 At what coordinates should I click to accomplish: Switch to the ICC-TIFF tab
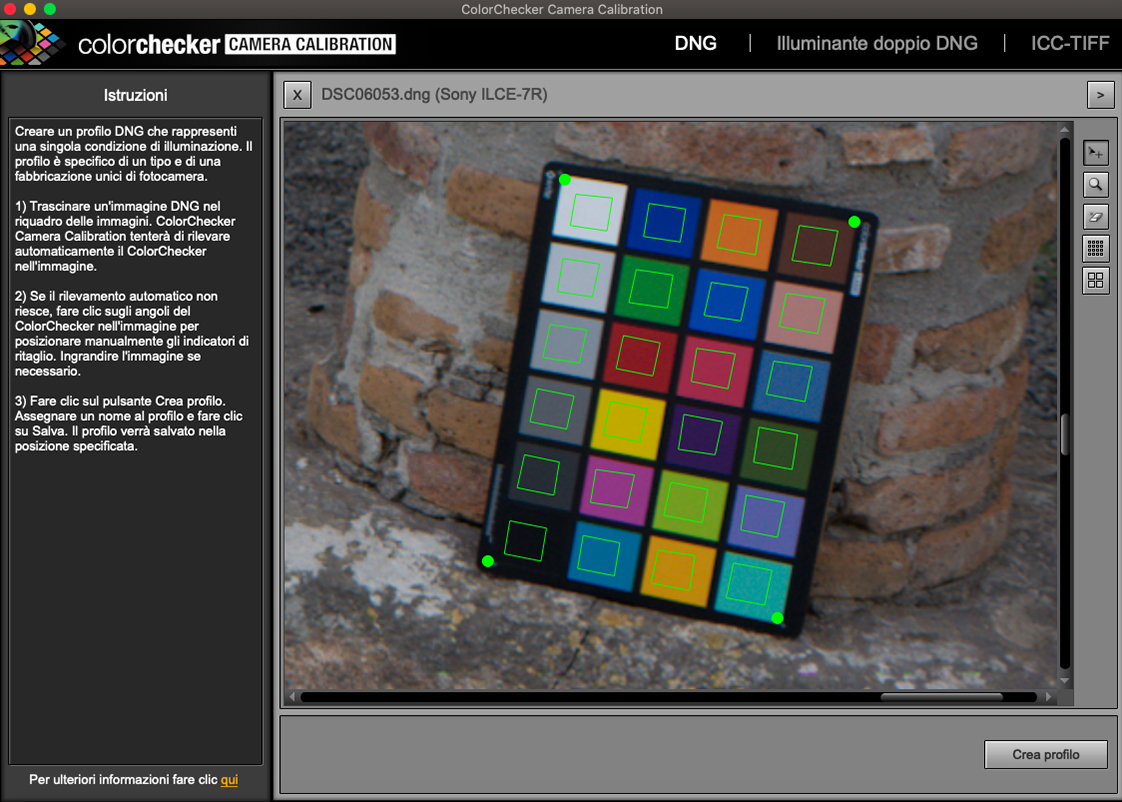pyautogui.click(x=1070, y=44)
